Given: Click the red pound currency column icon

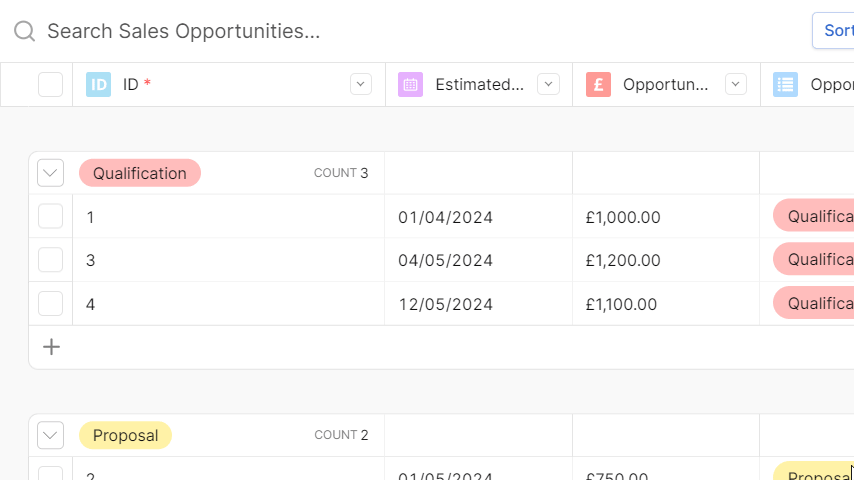Looking at the screenshot, I should tap(599, 84).
